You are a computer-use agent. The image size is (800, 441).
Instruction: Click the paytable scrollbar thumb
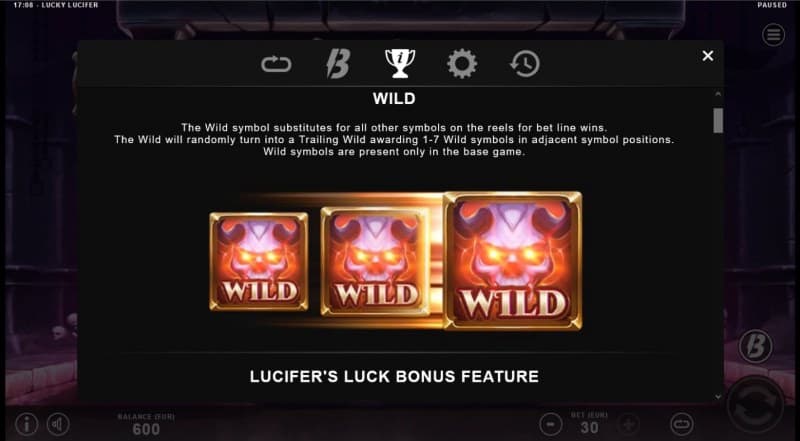[x=718, y=120]
